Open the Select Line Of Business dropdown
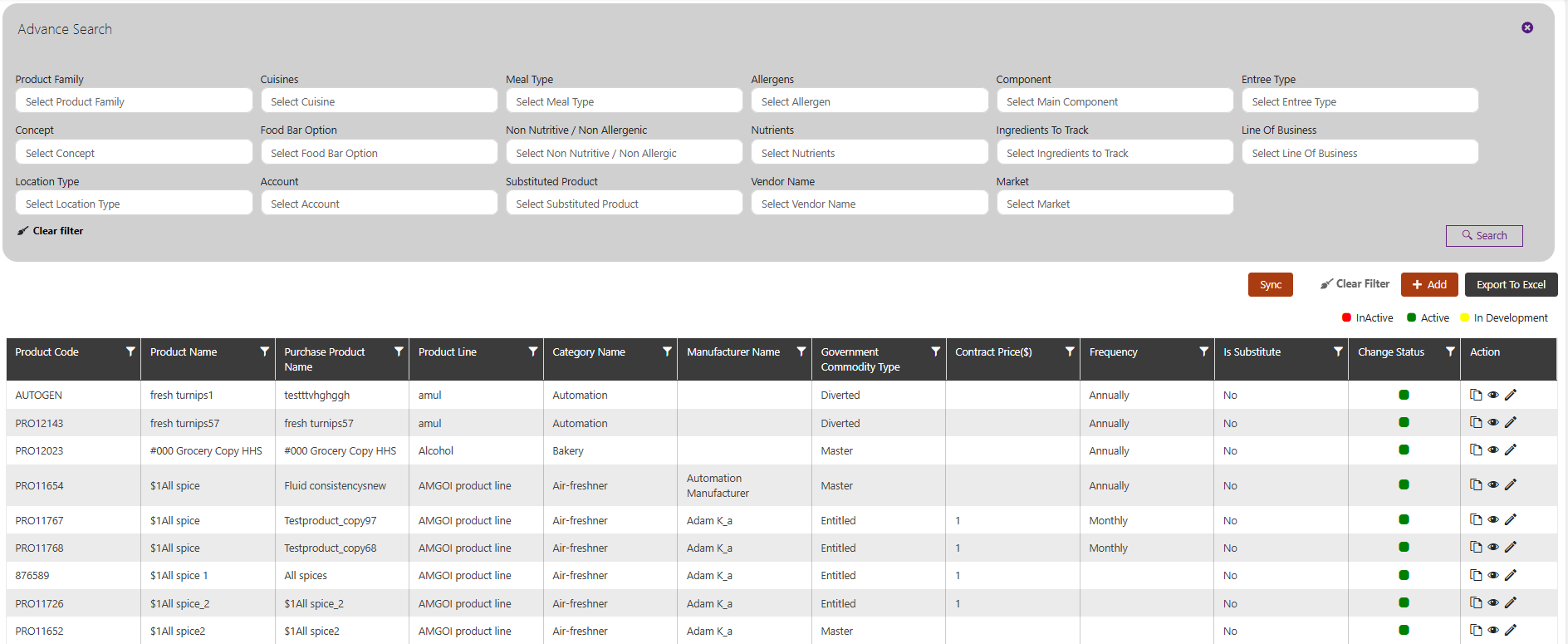1568x644 pixels. [x=1360, y=153]
